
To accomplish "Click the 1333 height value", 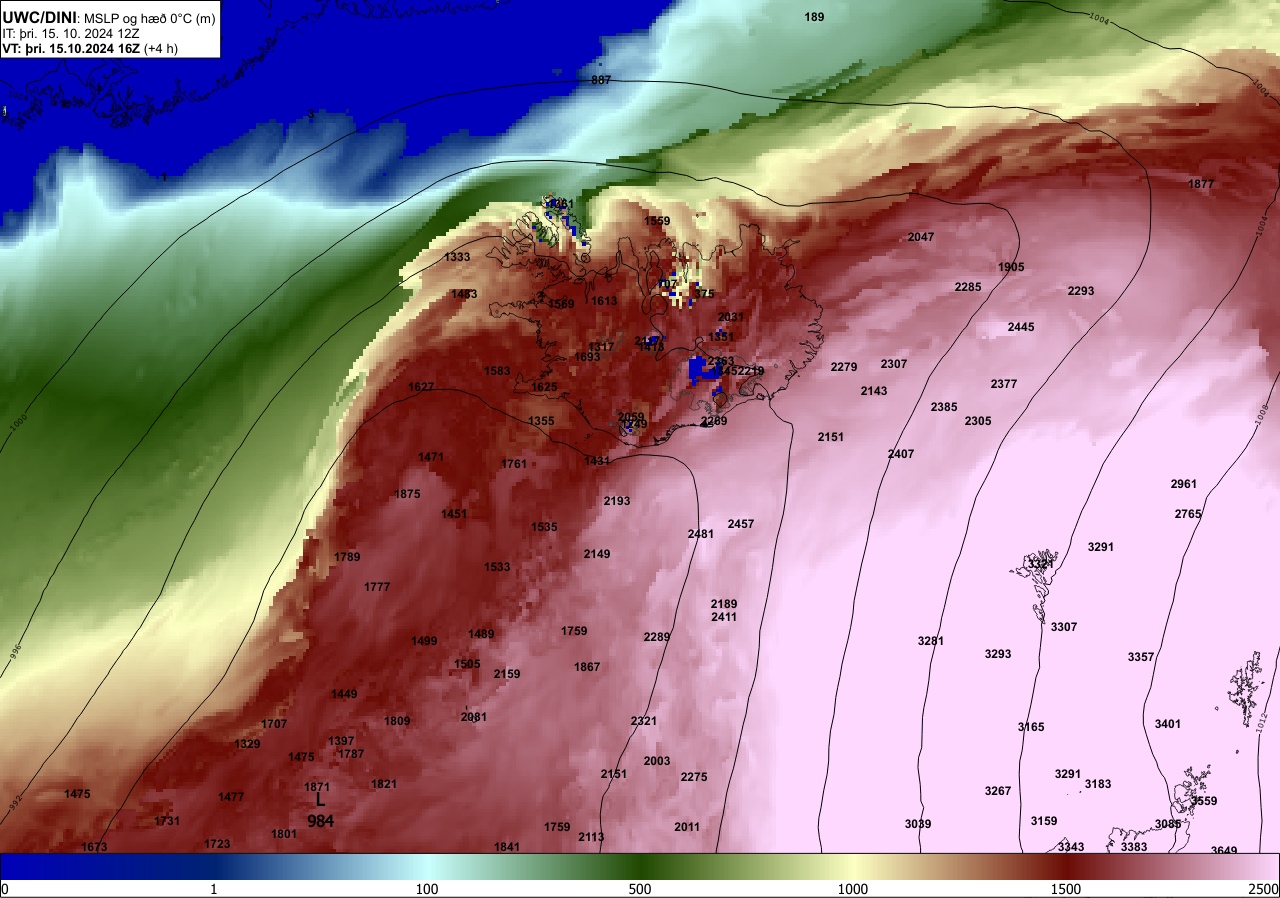I will tap(457, 257).
